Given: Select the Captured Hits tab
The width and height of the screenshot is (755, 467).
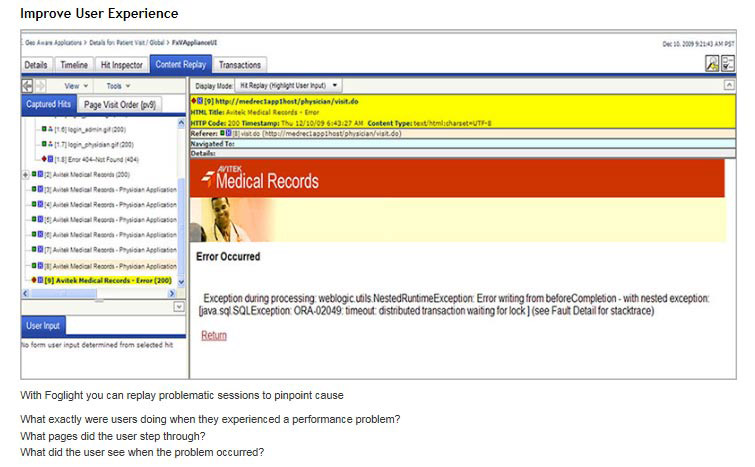Looking at the screenshot, I should click(x=49, y=104).
